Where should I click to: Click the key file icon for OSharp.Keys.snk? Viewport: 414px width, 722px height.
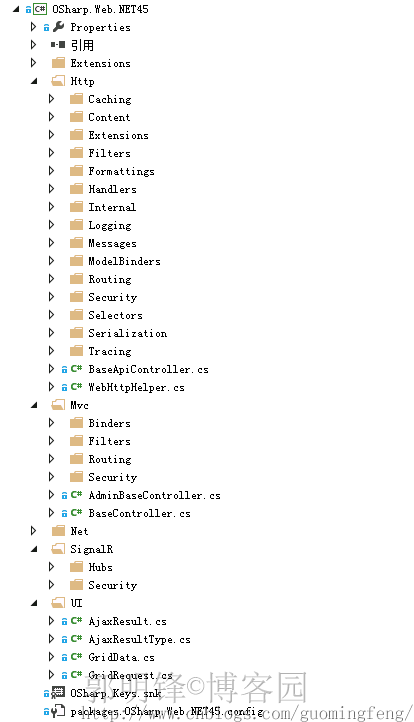(58, 693)
